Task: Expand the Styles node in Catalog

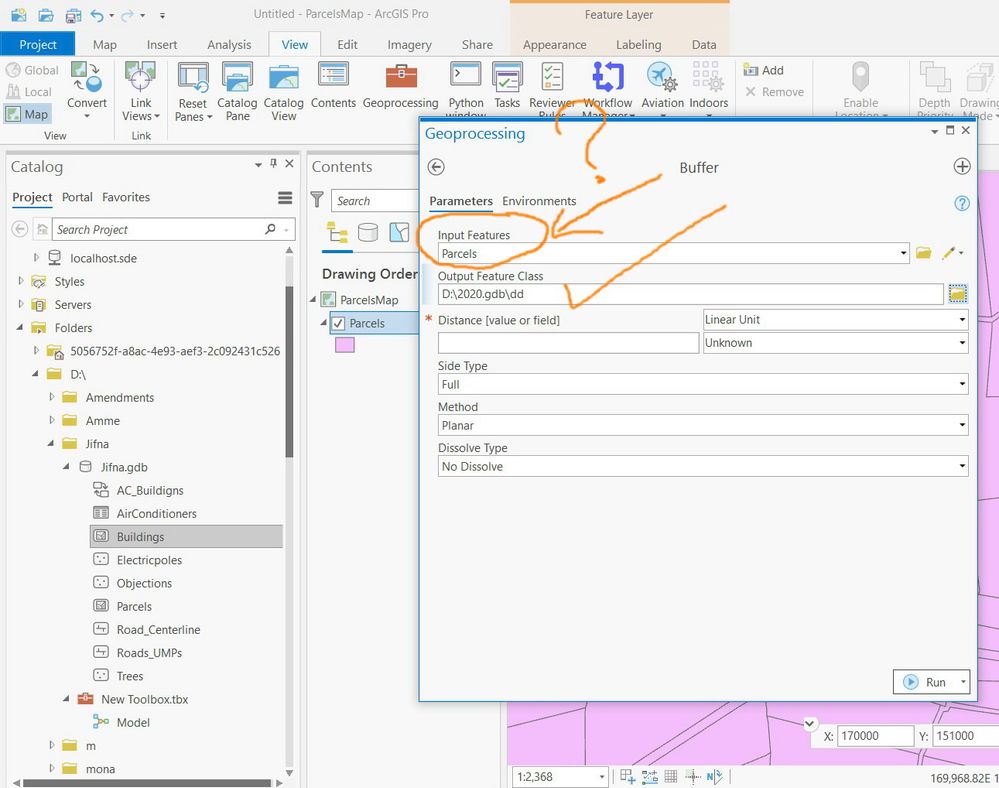Action: click(20, 281)
